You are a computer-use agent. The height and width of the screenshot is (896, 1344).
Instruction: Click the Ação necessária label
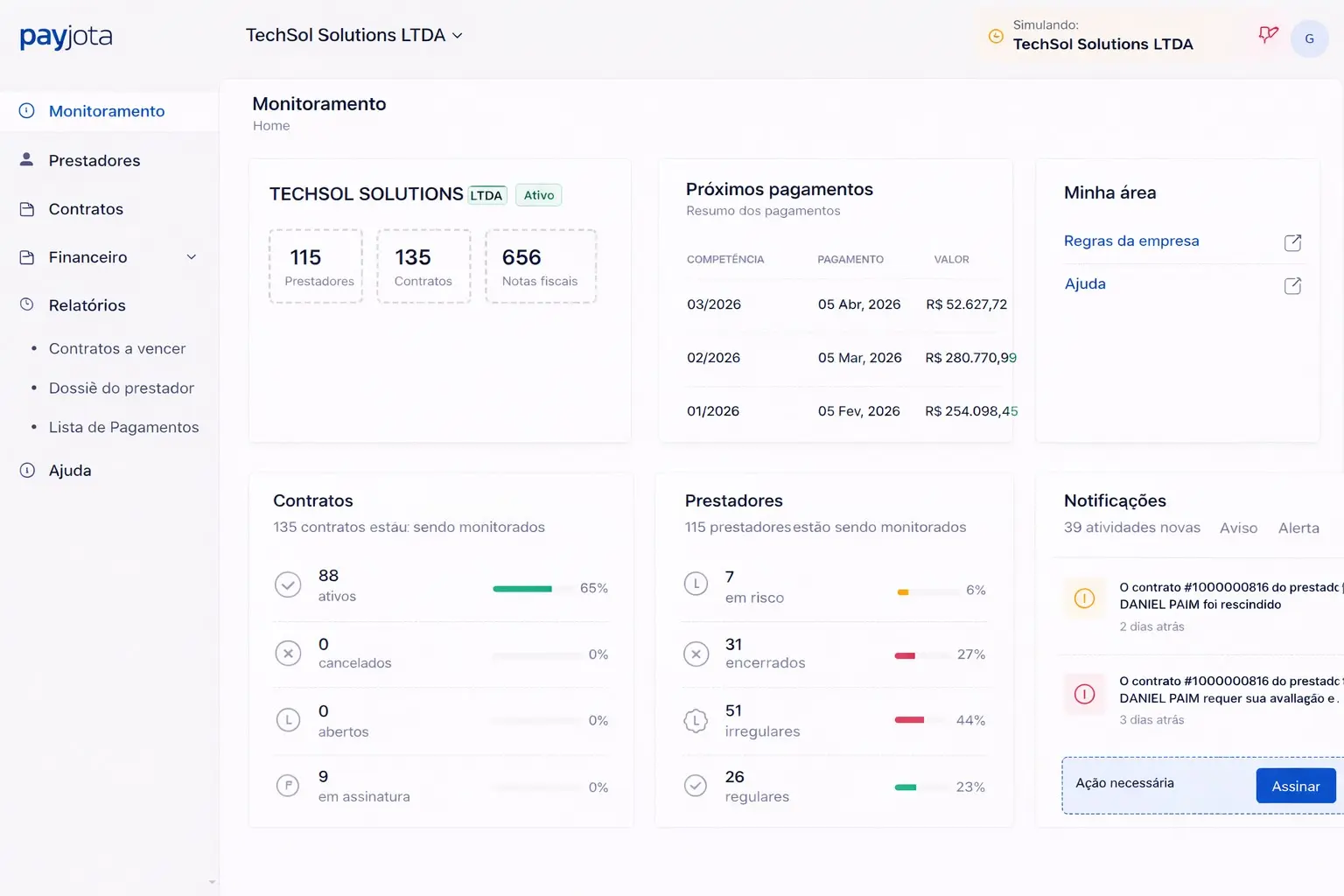[x=1124, y=783]
